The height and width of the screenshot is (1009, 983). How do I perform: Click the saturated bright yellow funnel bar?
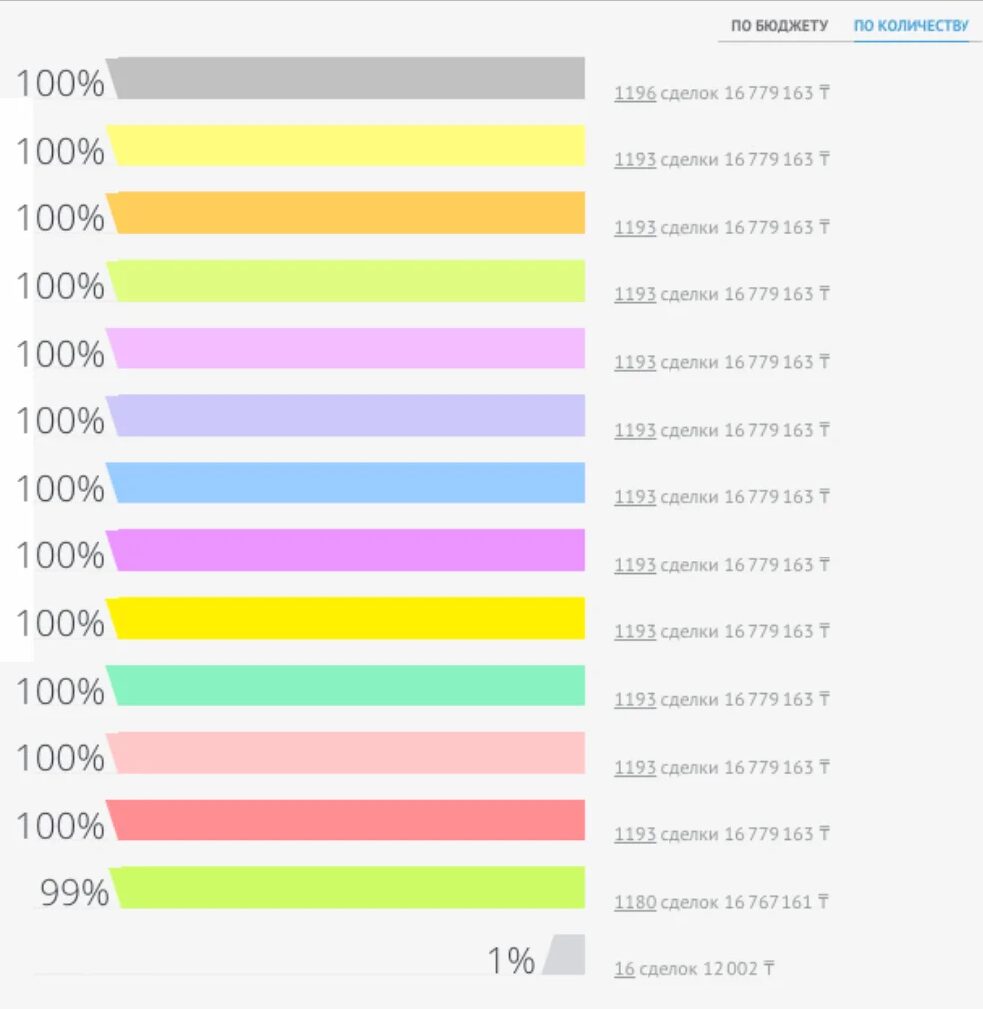[348, 618]
